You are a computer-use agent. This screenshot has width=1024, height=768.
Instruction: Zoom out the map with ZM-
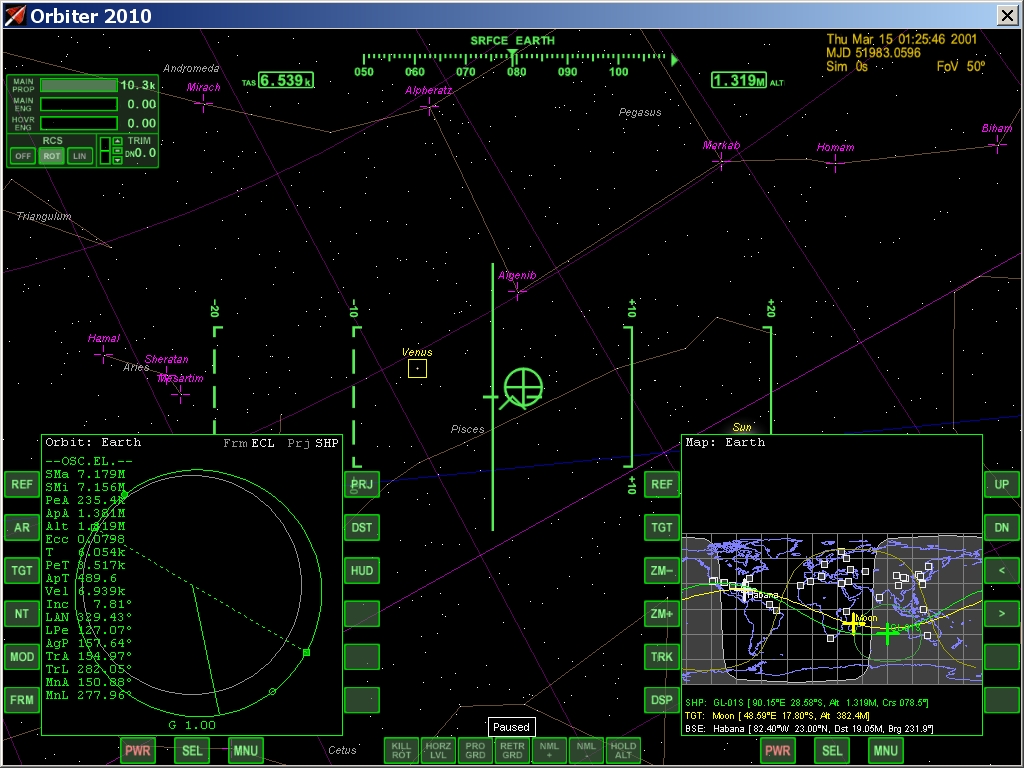(662, 570)
